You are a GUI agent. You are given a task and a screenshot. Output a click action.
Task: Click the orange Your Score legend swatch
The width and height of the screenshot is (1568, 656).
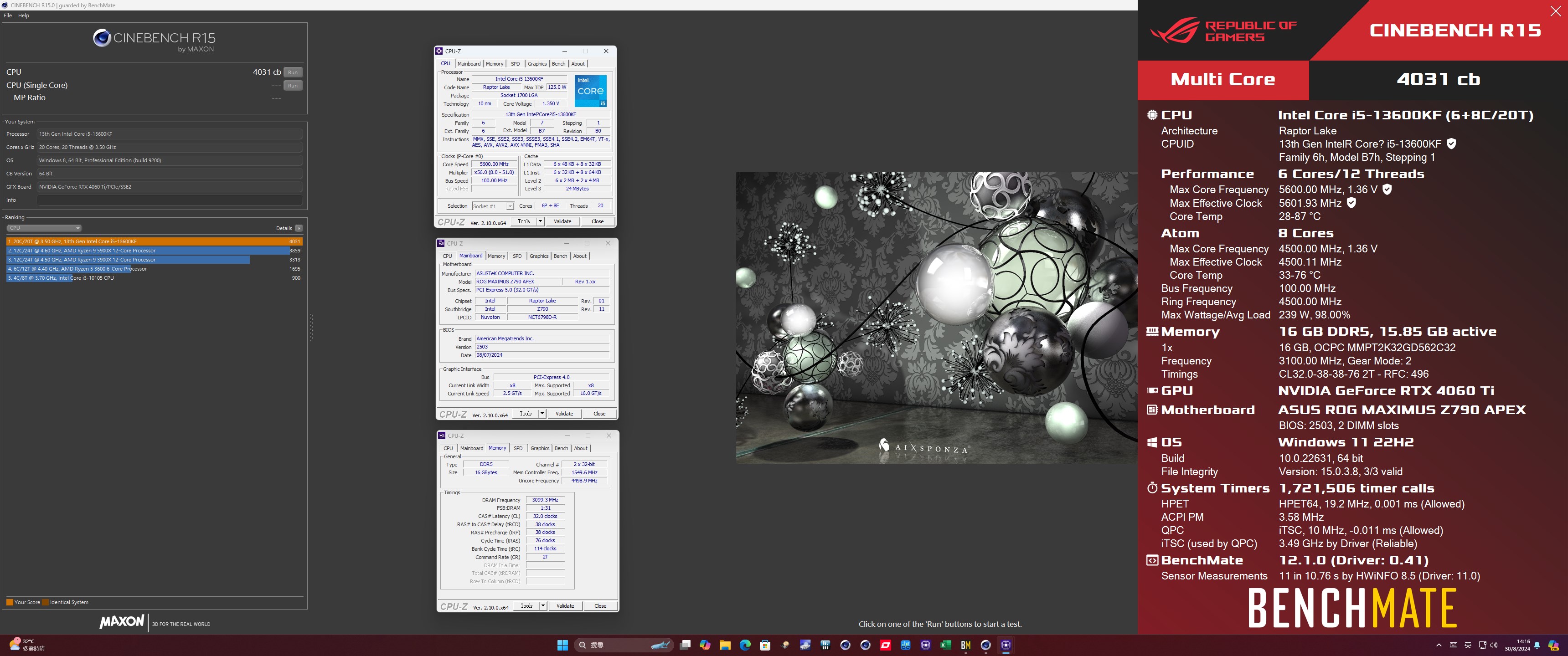(10, 602)
